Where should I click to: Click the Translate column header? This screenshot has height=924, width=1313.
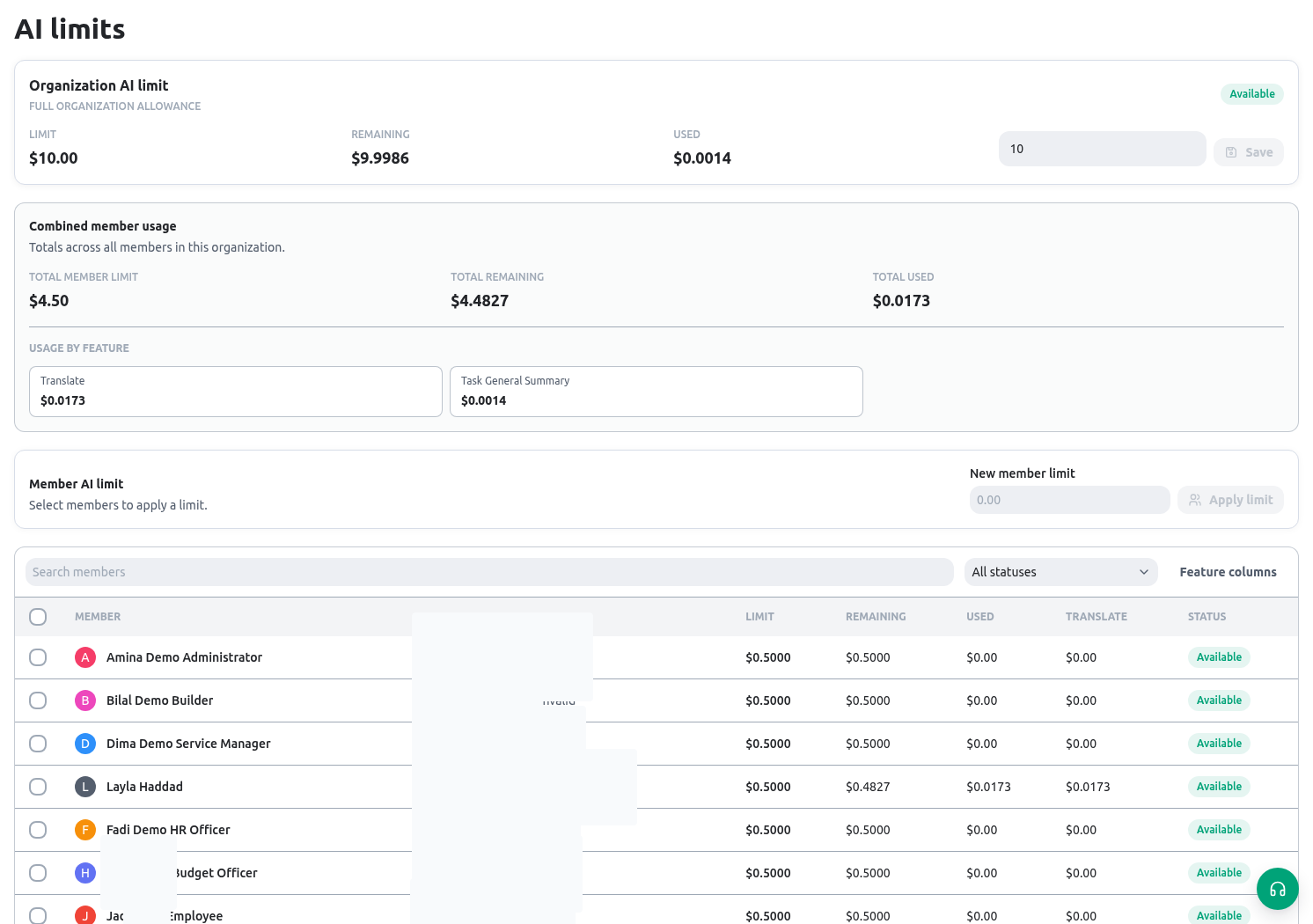1097,617
